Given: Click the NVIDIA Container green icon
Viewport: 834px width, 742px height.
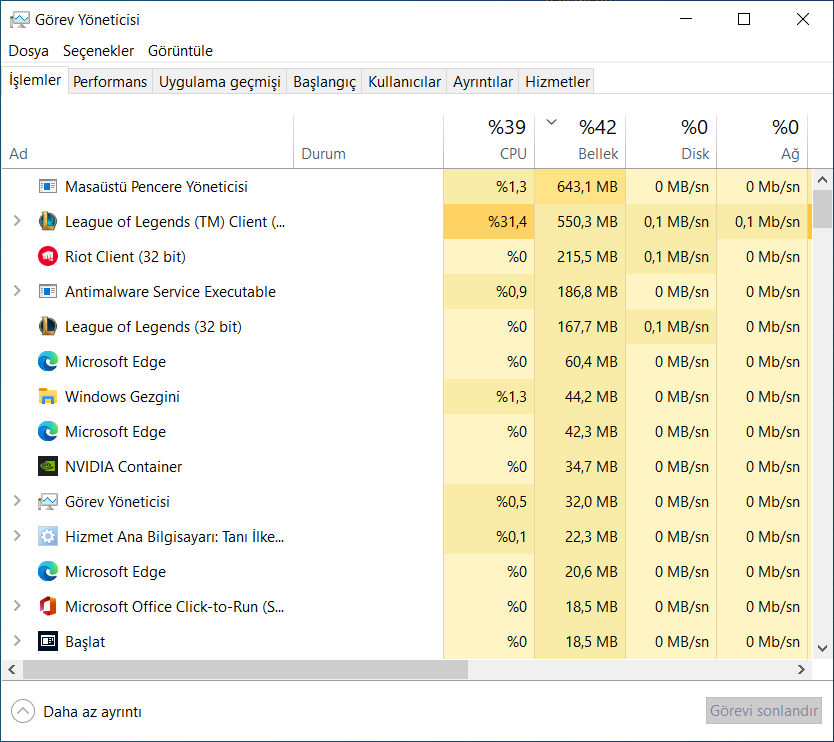Looking at the screenshot, I should (x=48, y=466).
